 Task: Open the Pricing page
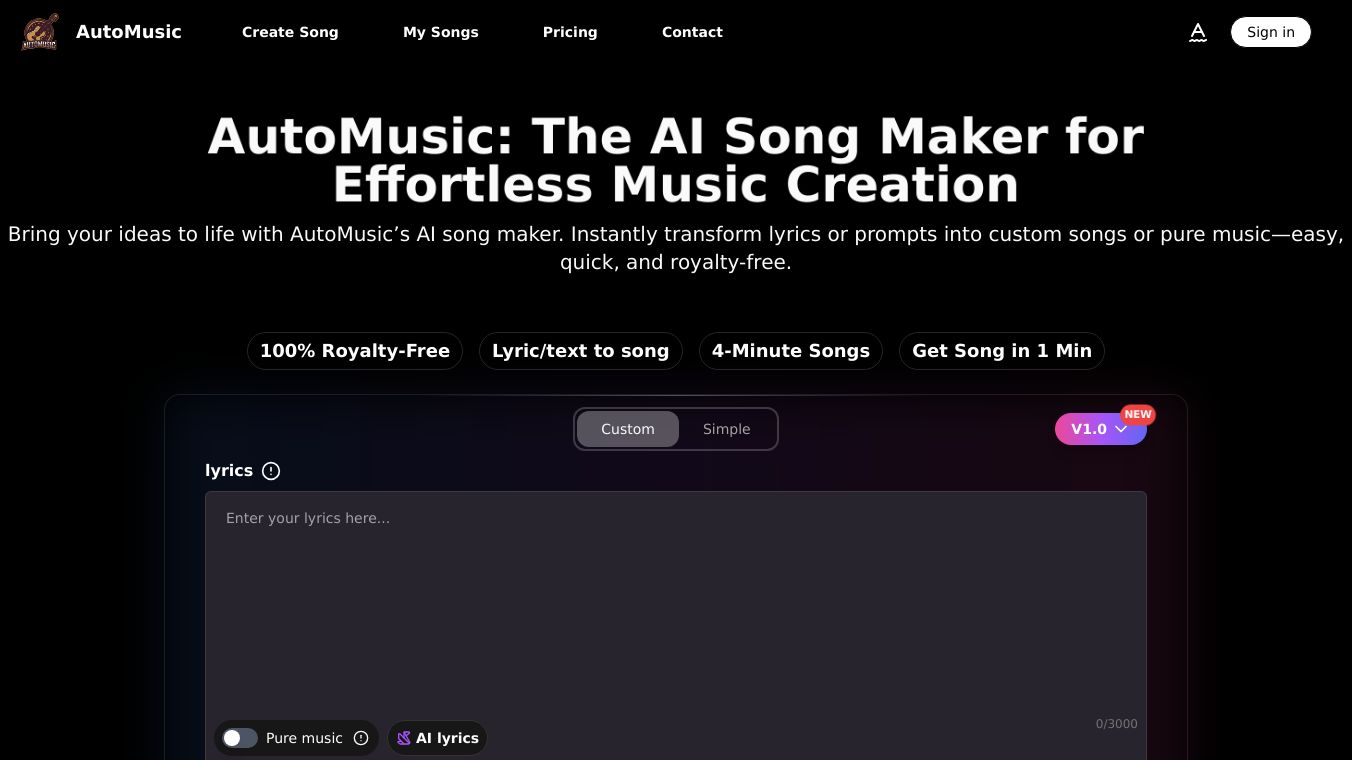click(570, 32)
